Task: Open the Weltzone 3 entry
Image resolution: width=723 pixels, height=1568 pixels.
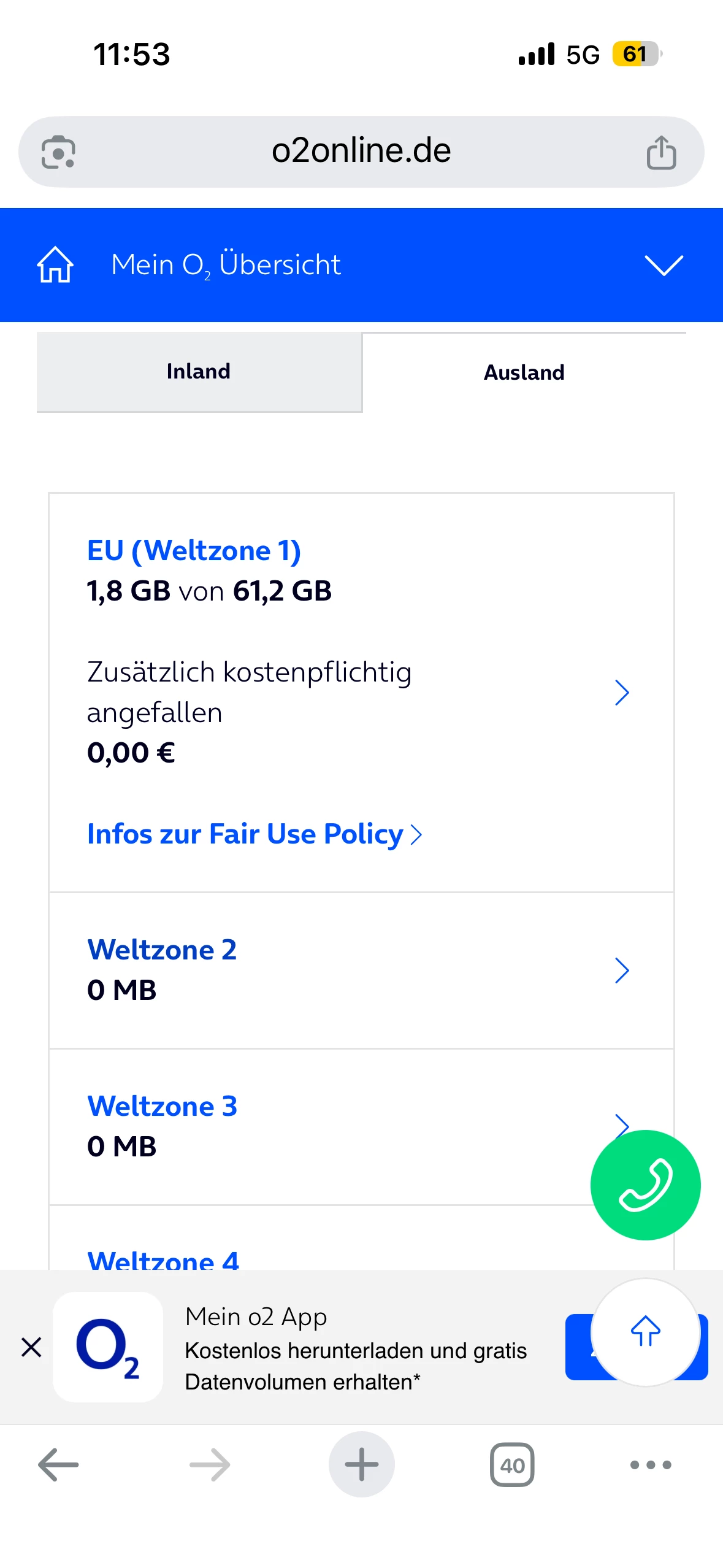Action: click(x=162, y=1107)
